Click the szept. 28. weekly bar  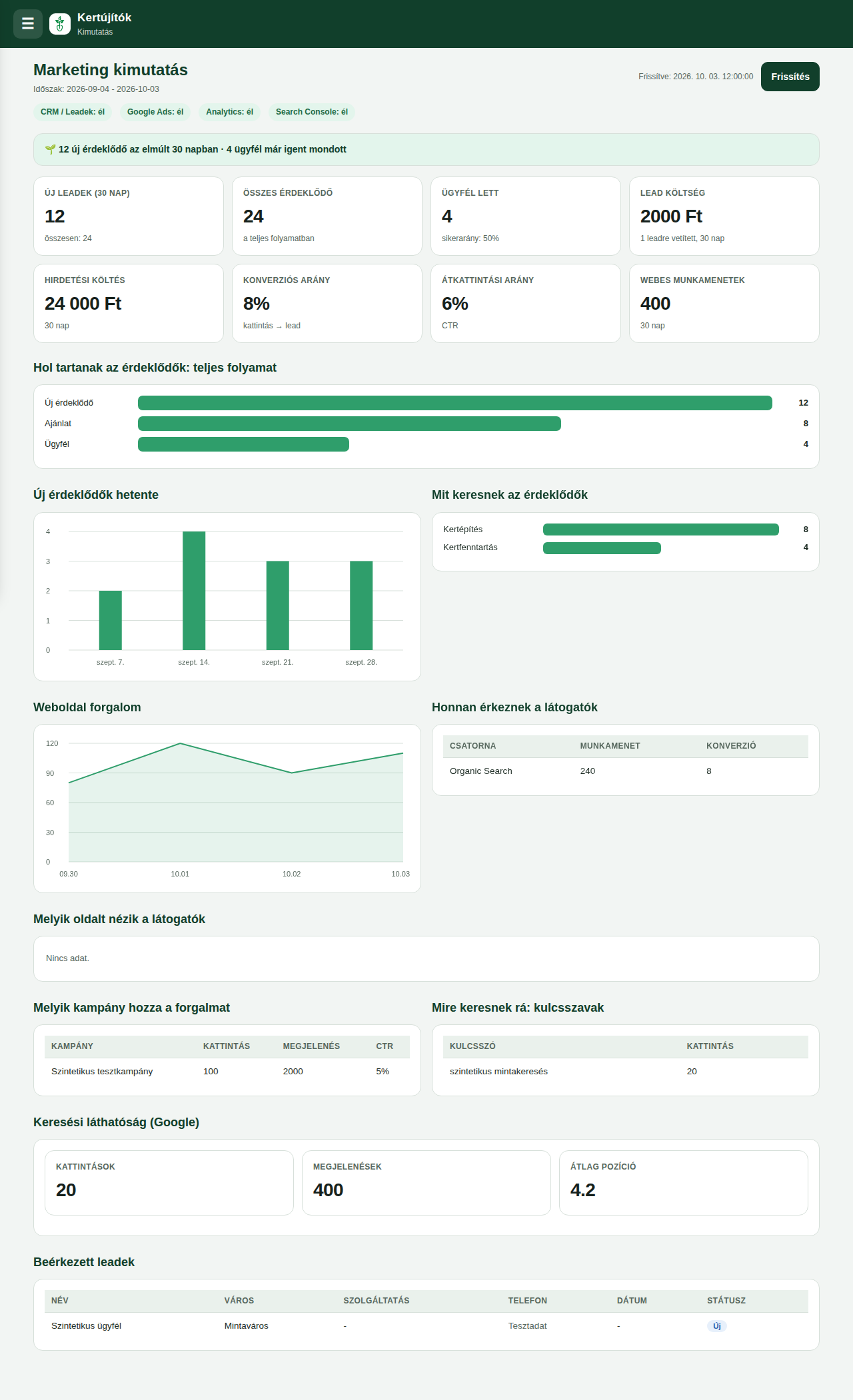(x=361, y=605)
